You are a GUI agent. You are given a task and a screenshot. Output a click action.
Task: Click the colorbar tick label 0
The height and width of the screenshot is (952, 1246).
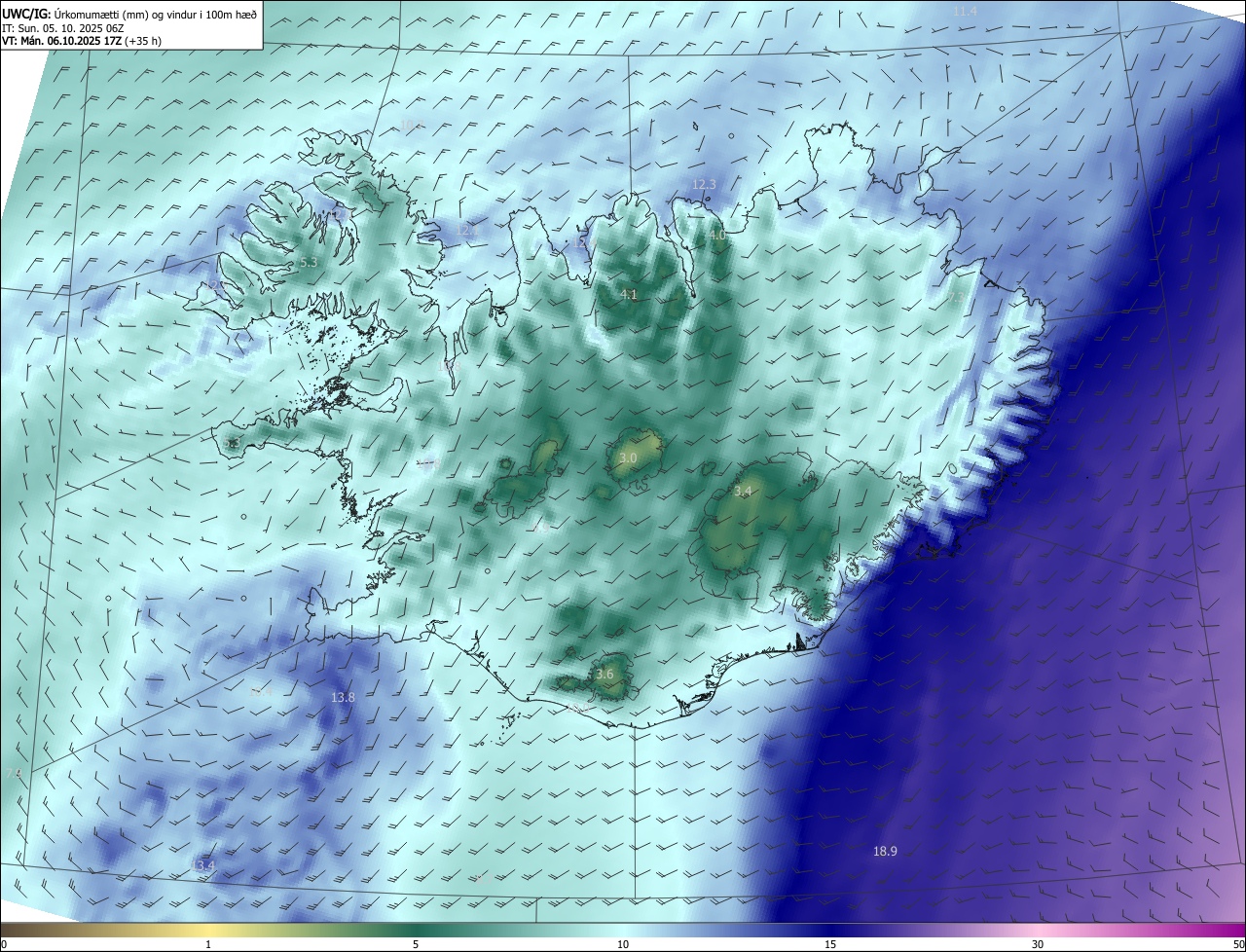click(x=4, y=944)
